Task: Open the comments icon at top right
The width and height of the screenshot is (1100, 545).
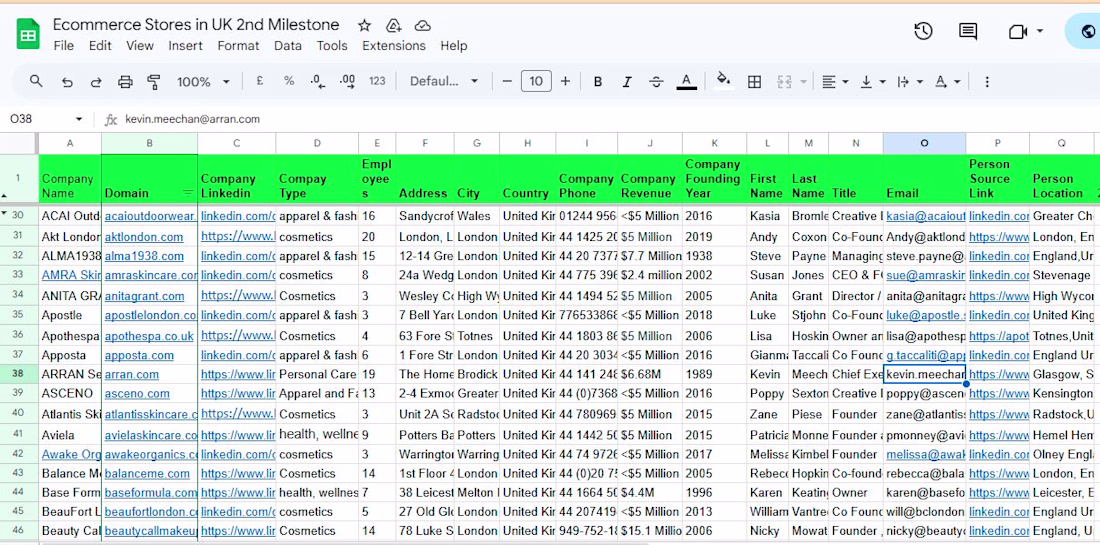Action: pyautogui.click(x=968, y=31)
